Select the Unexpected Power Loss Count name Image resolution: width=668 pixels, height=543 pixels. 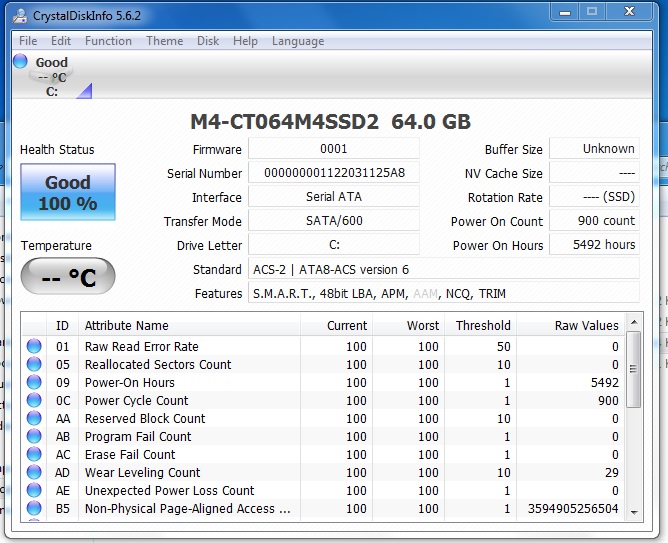click(170, 491)
